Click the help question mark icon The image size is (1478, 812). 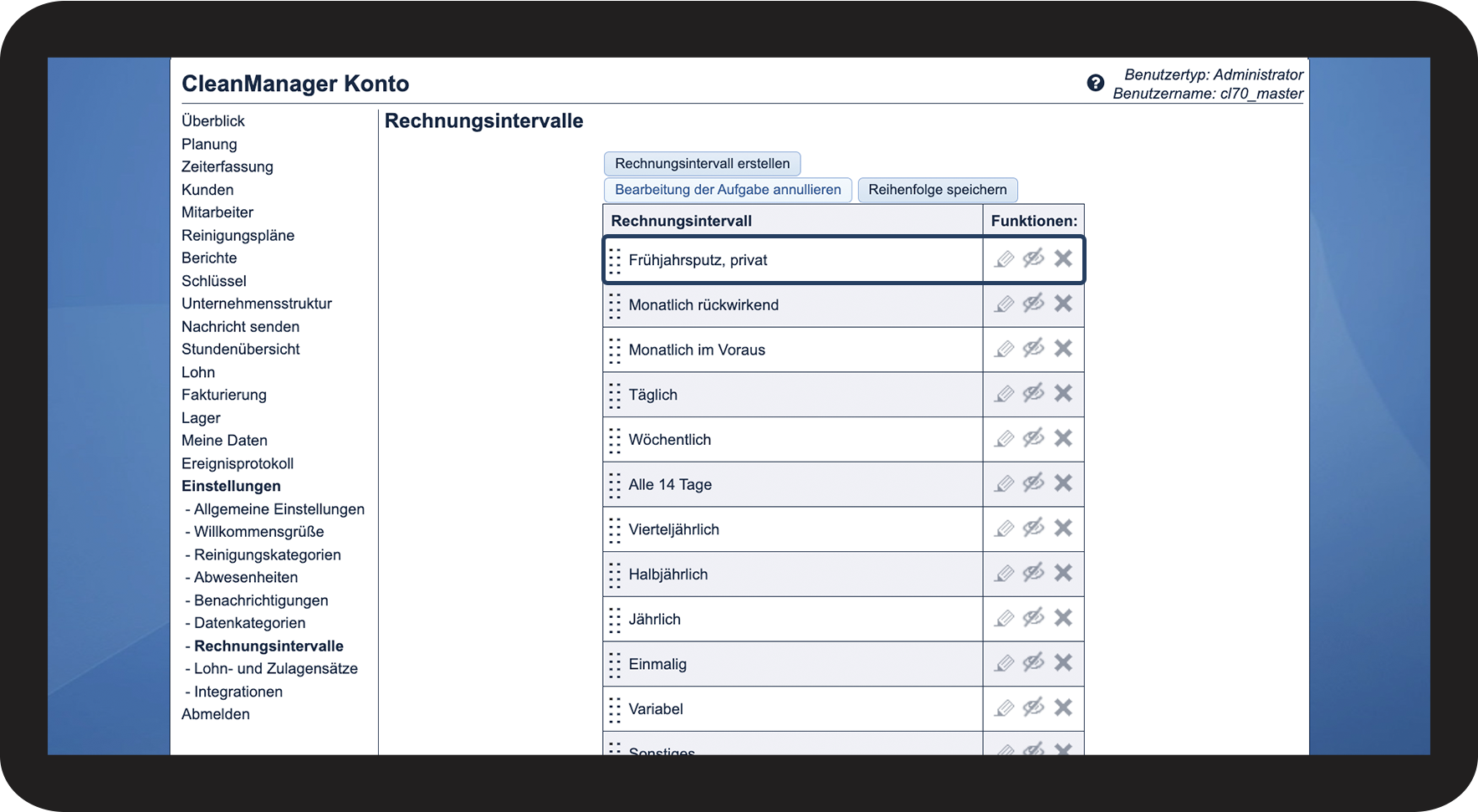(x=1095, y=83)
